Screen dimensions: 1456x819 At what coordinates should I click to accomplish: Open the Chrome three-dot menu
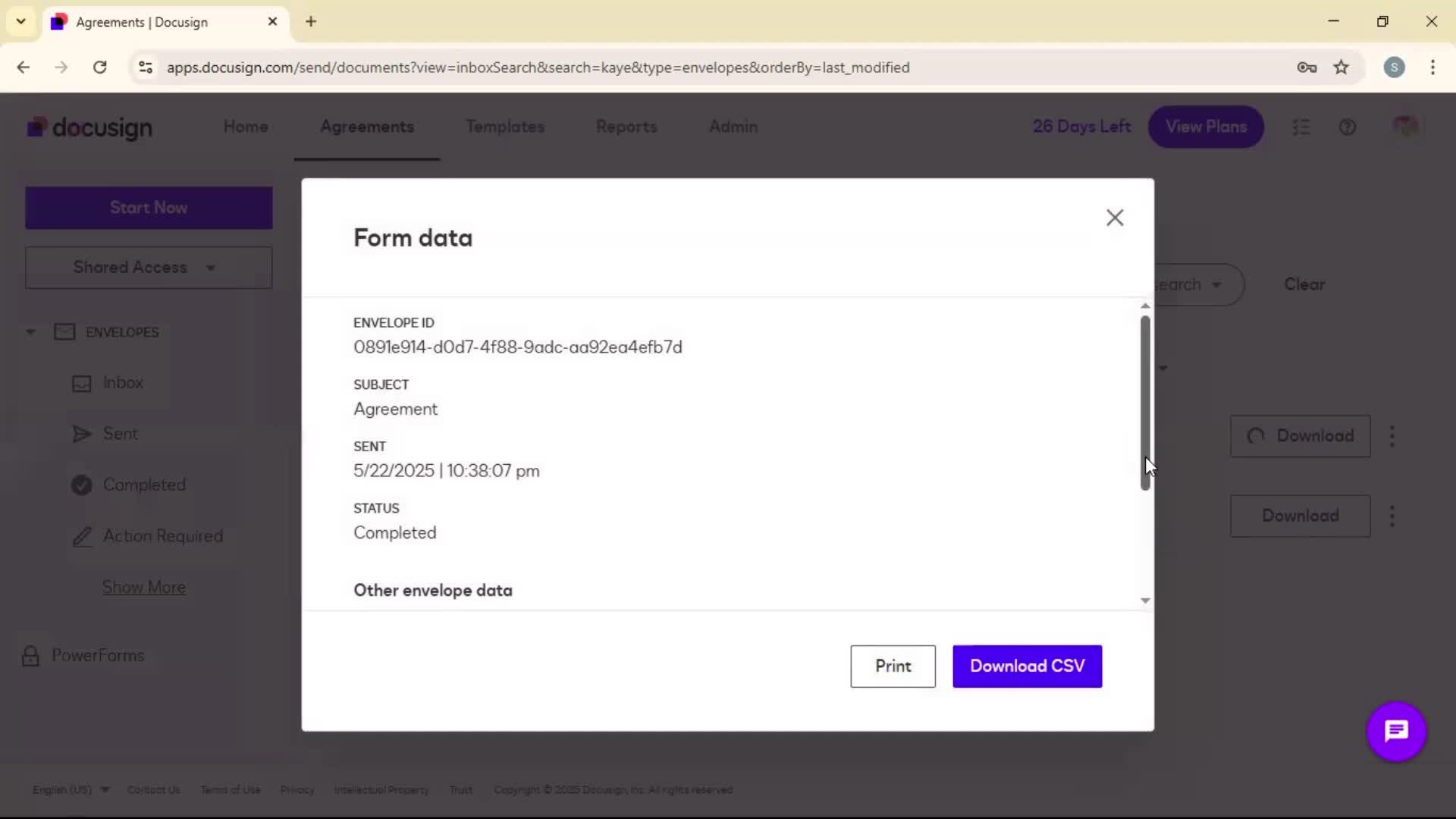1432,67
